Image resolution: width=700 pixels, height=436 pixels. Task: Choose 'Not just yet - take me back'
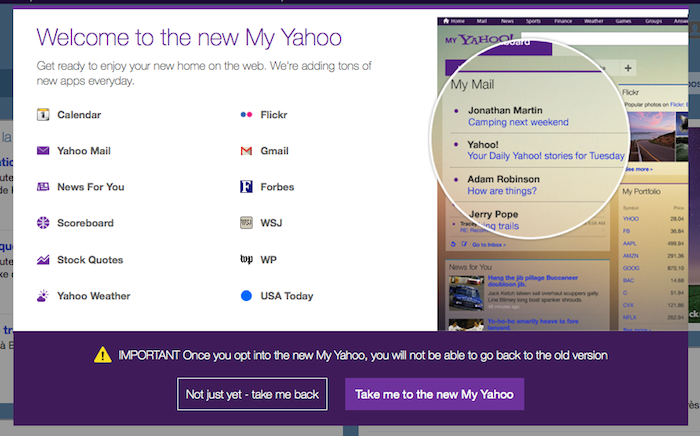[x=252, y=394]
